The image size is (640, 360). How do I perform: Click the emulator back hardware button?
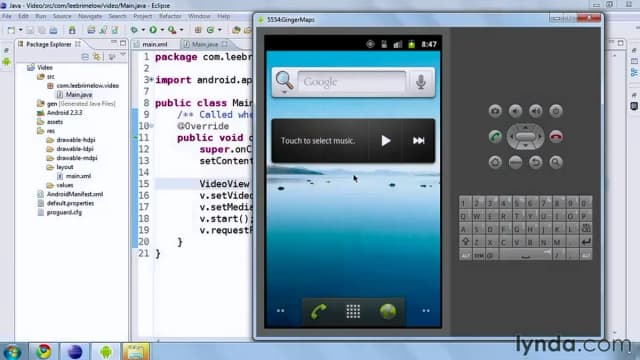[x=536, y=162]
